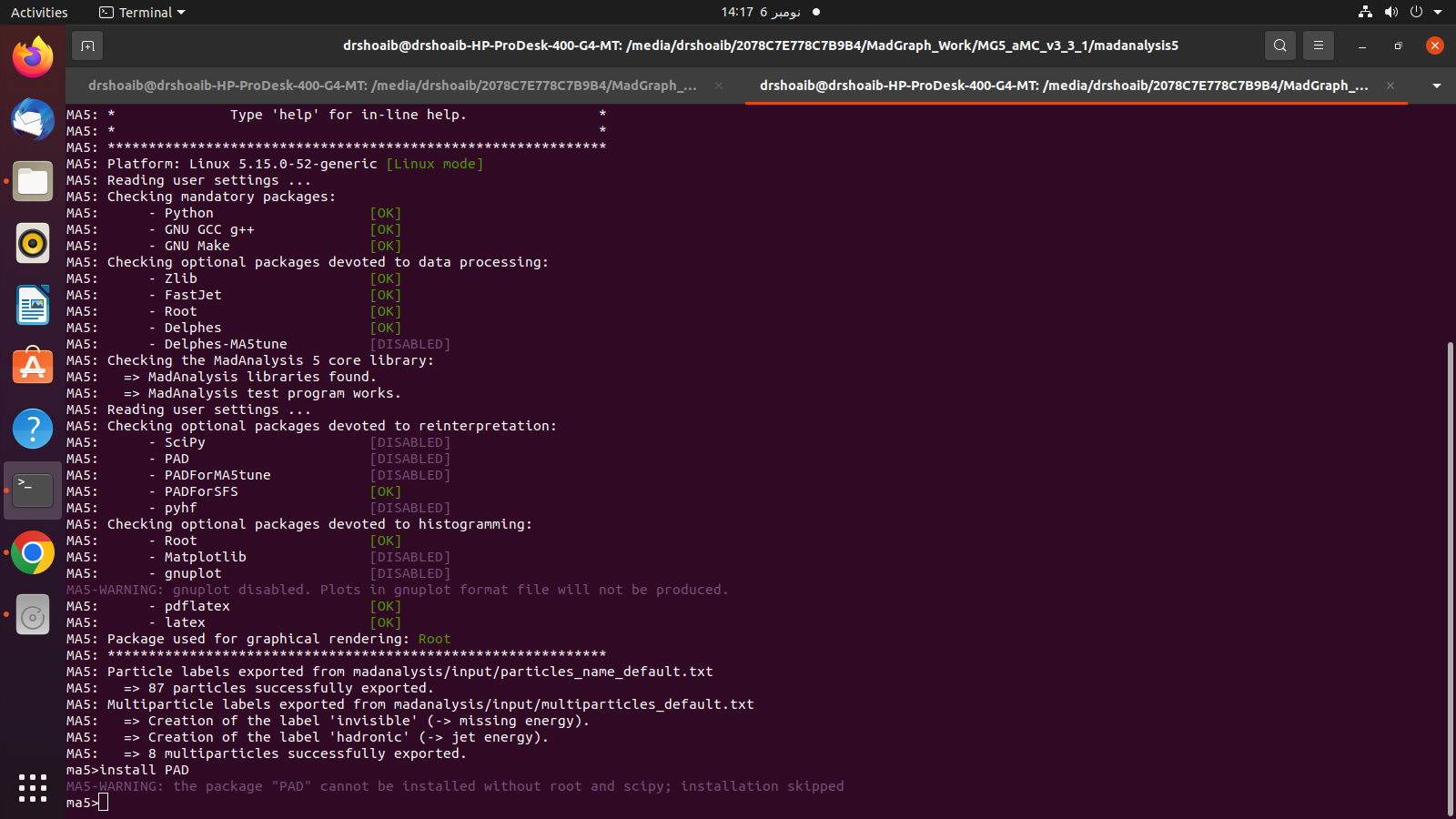Show Applications grid at the dock bottom
1456x819 pixels.
(33, 788)
